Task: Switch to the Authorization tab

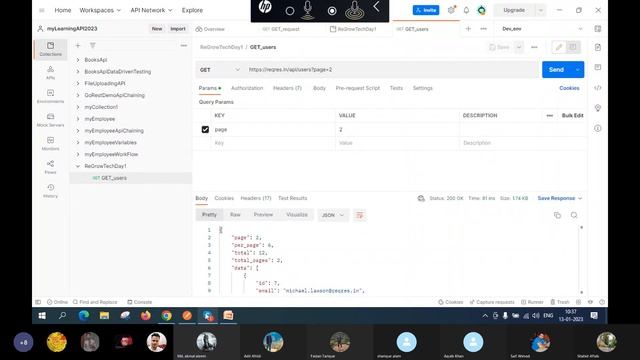Action: [x=247, y=88]
